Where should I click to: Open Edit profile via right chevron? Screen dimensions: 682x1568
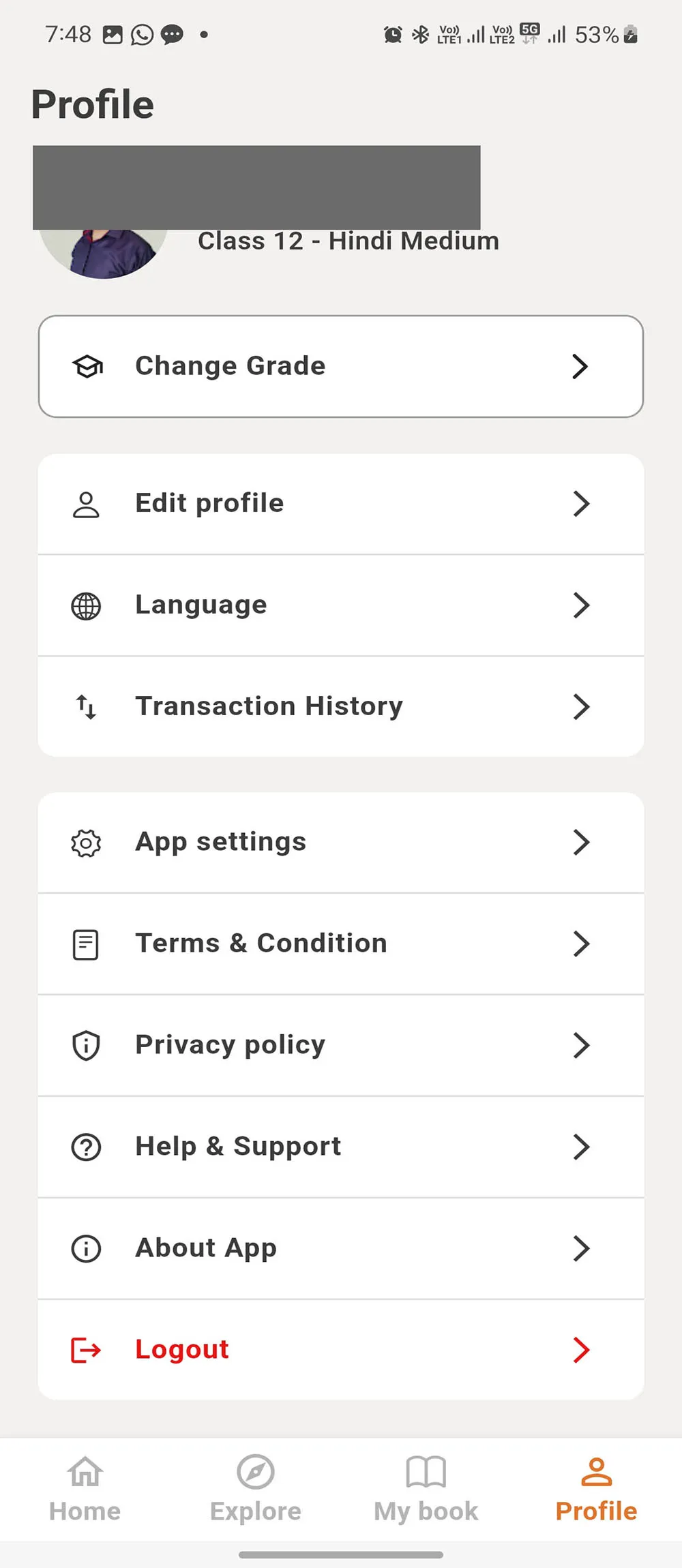[x=581, y=504]
